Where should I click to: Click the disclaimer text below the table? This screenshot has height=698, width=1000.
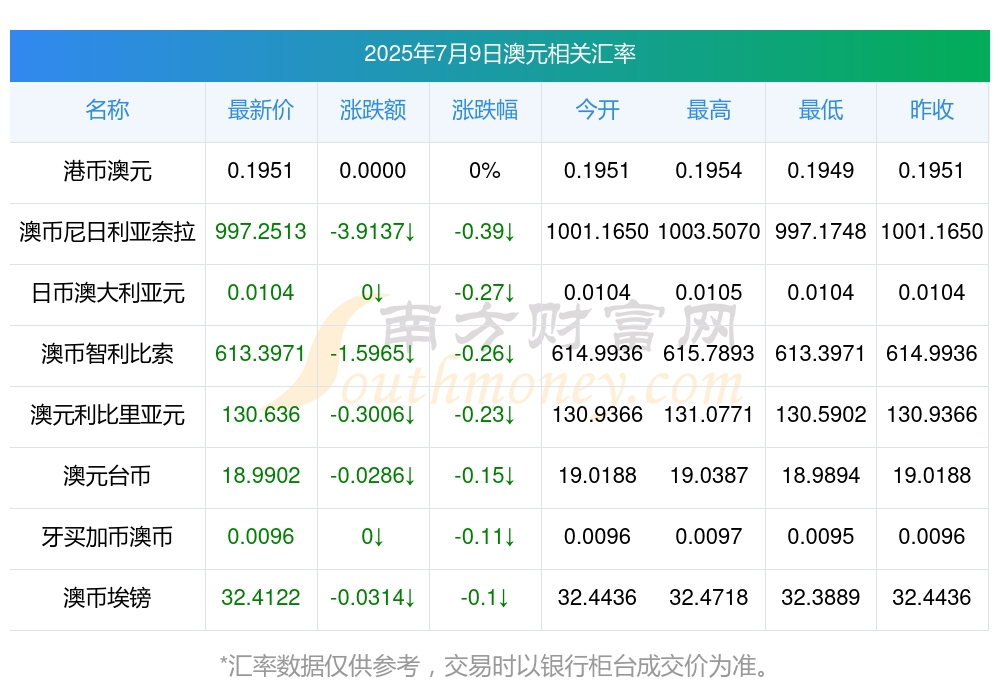point(494,666)
